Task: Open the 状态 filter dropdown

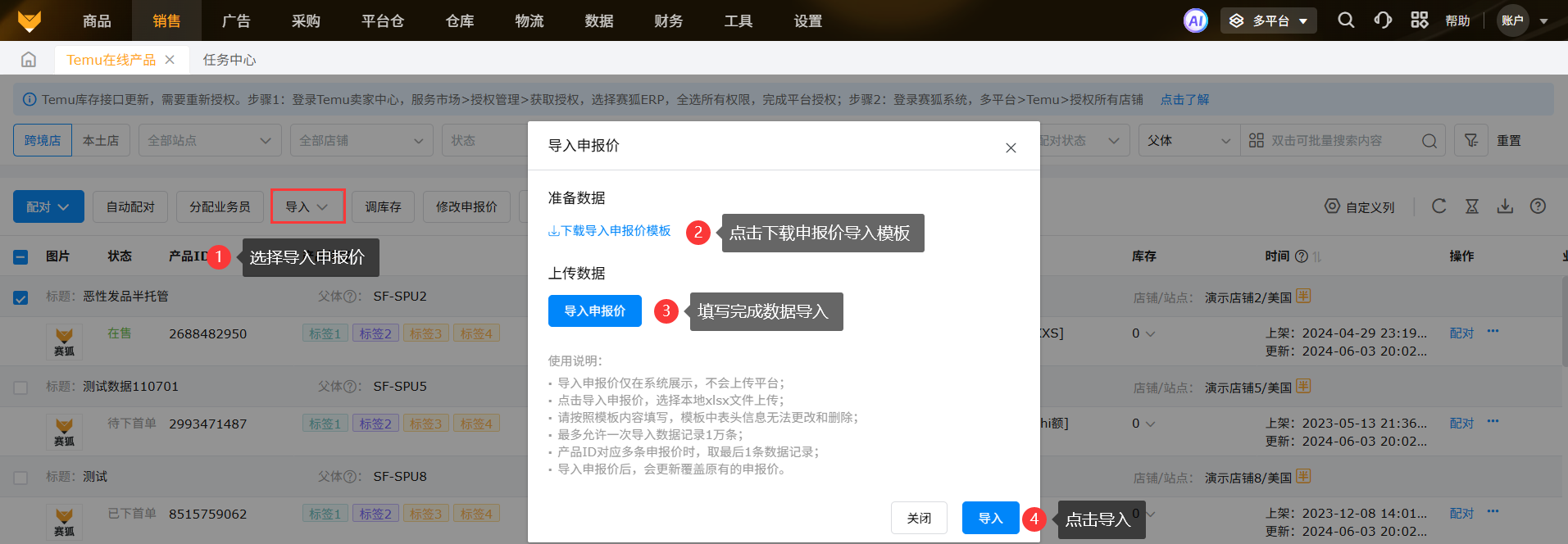Action: tap(485, 140)
